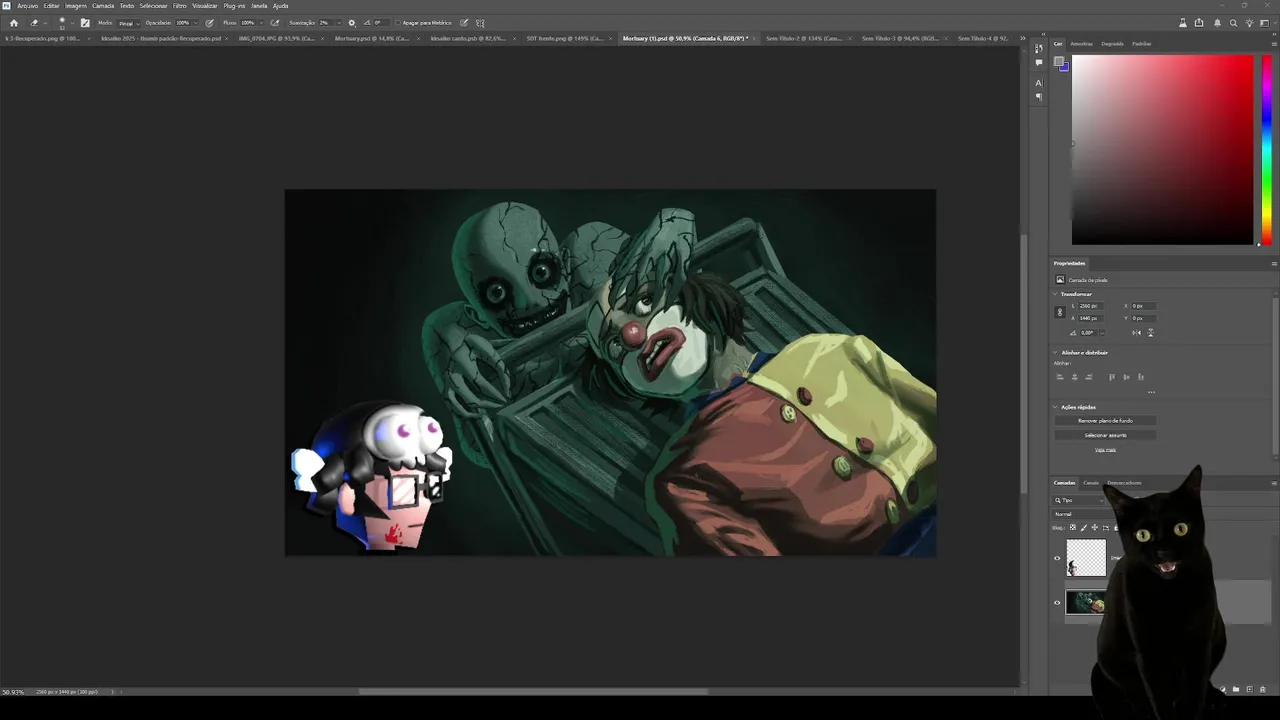Open the Arquivo menu
The image size is (1280, 720).
(x=27, y=6)
